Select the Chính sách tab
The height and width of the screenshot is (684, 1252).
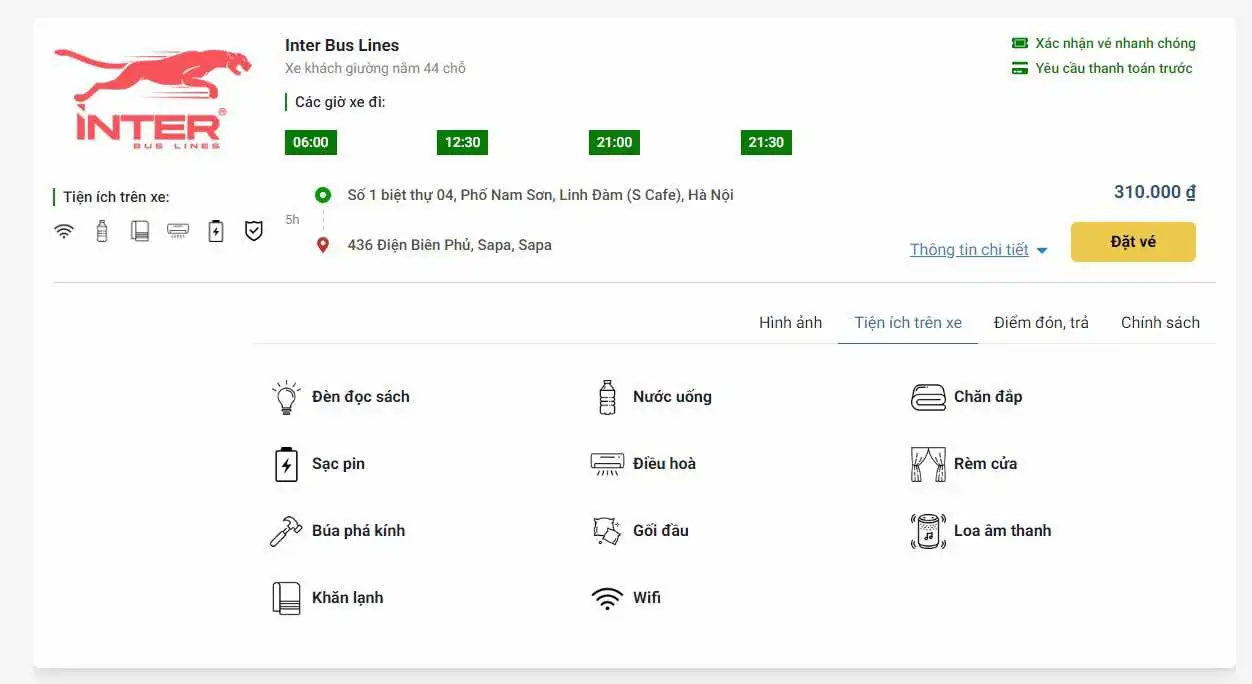coord(1160,322)
